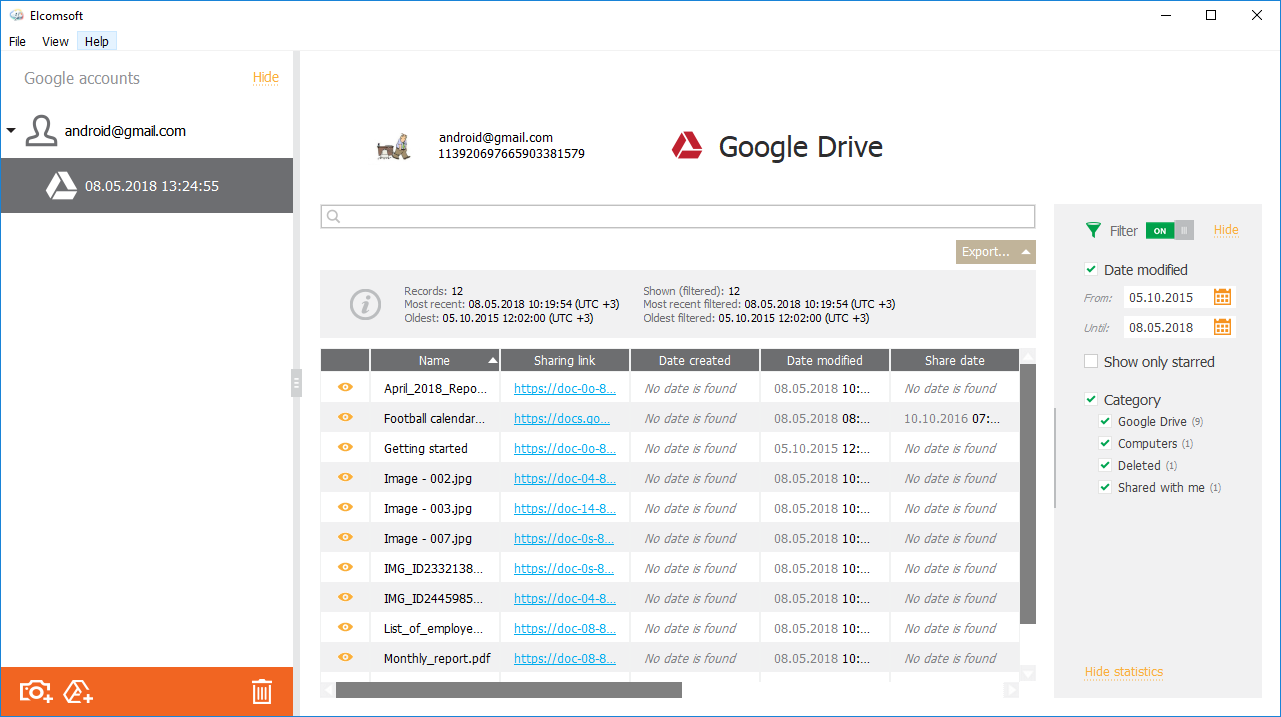
Task: Open the View menu
Action: 55,41
